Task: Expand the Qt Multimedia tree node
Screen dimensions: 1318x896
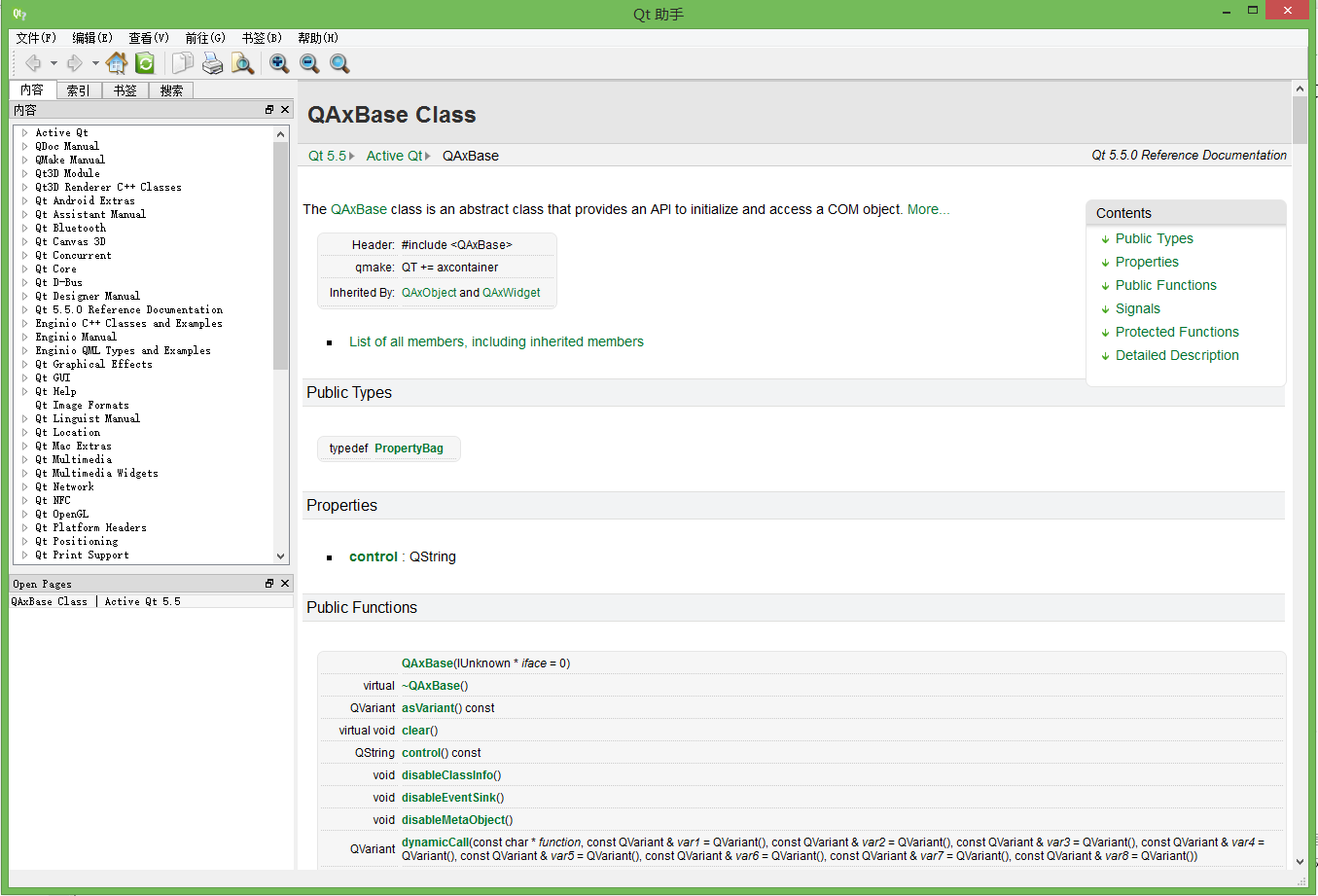Action: 24,459
